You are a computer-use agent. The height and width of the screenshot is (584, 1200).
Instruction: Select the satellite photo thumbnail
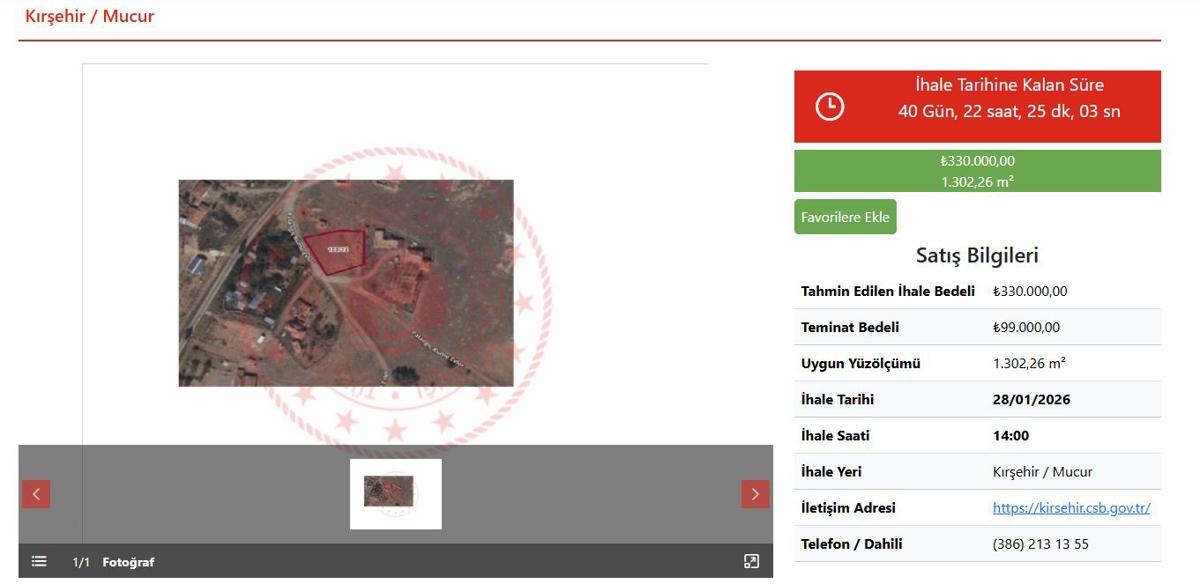[x=395, y=493]
